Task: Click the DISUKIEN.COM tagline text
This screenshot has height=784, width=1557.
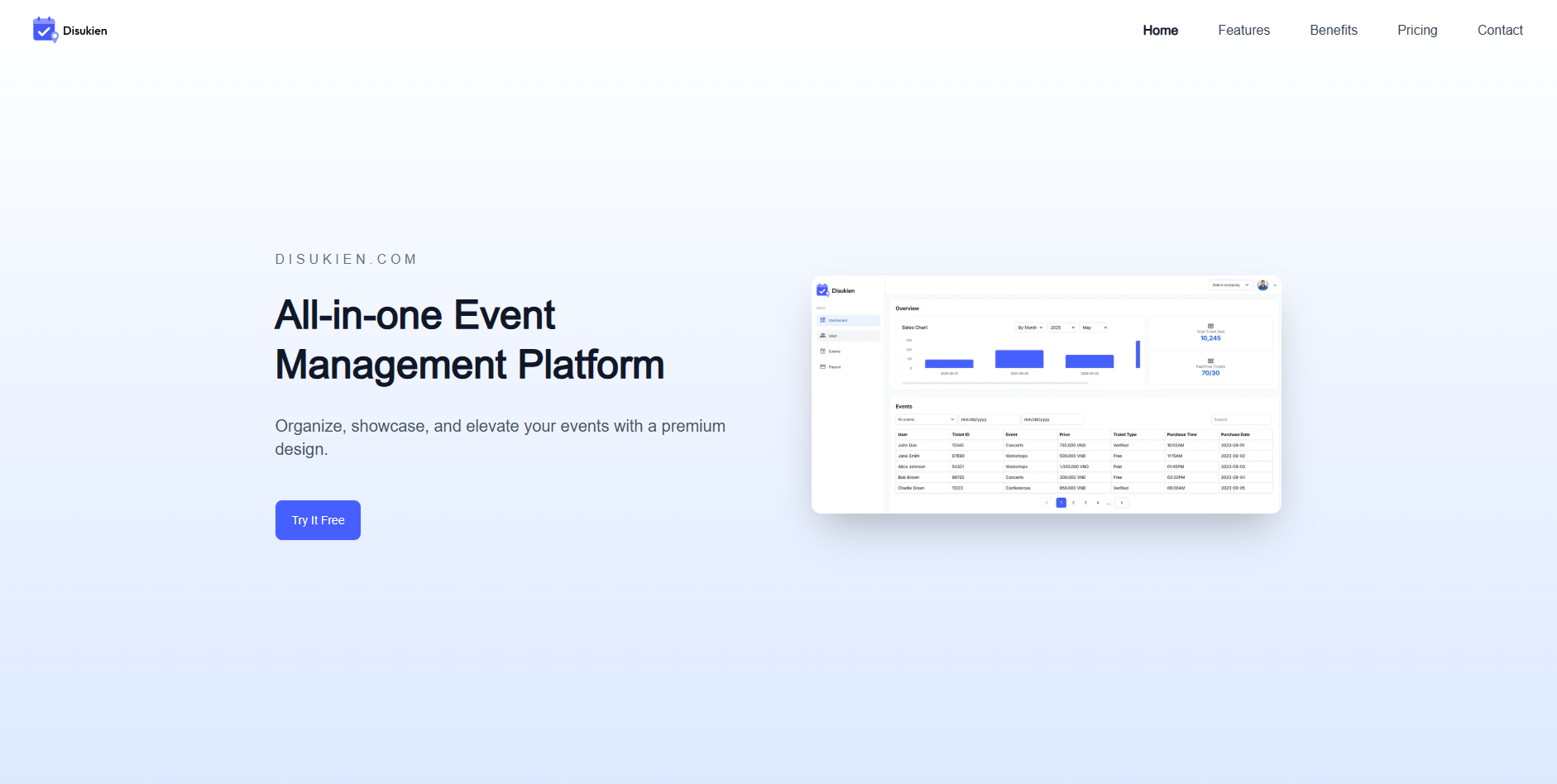Action: [346, 259]
